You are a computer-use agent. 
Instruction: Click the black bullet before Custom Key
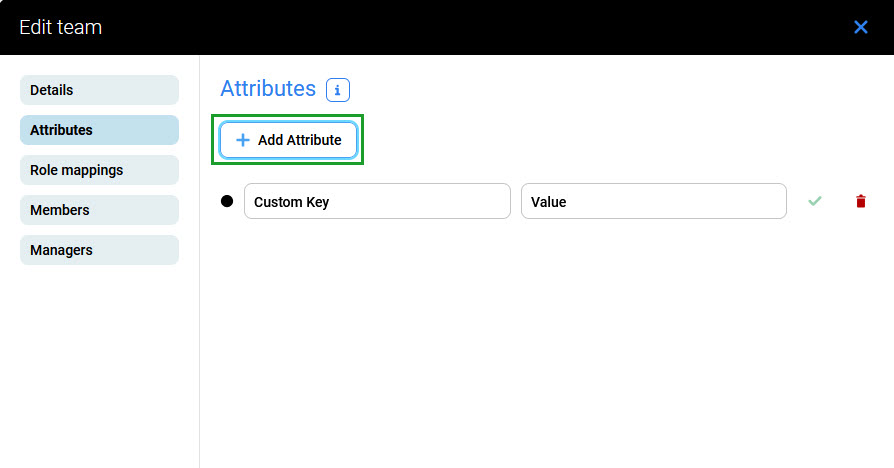point(227,201)
